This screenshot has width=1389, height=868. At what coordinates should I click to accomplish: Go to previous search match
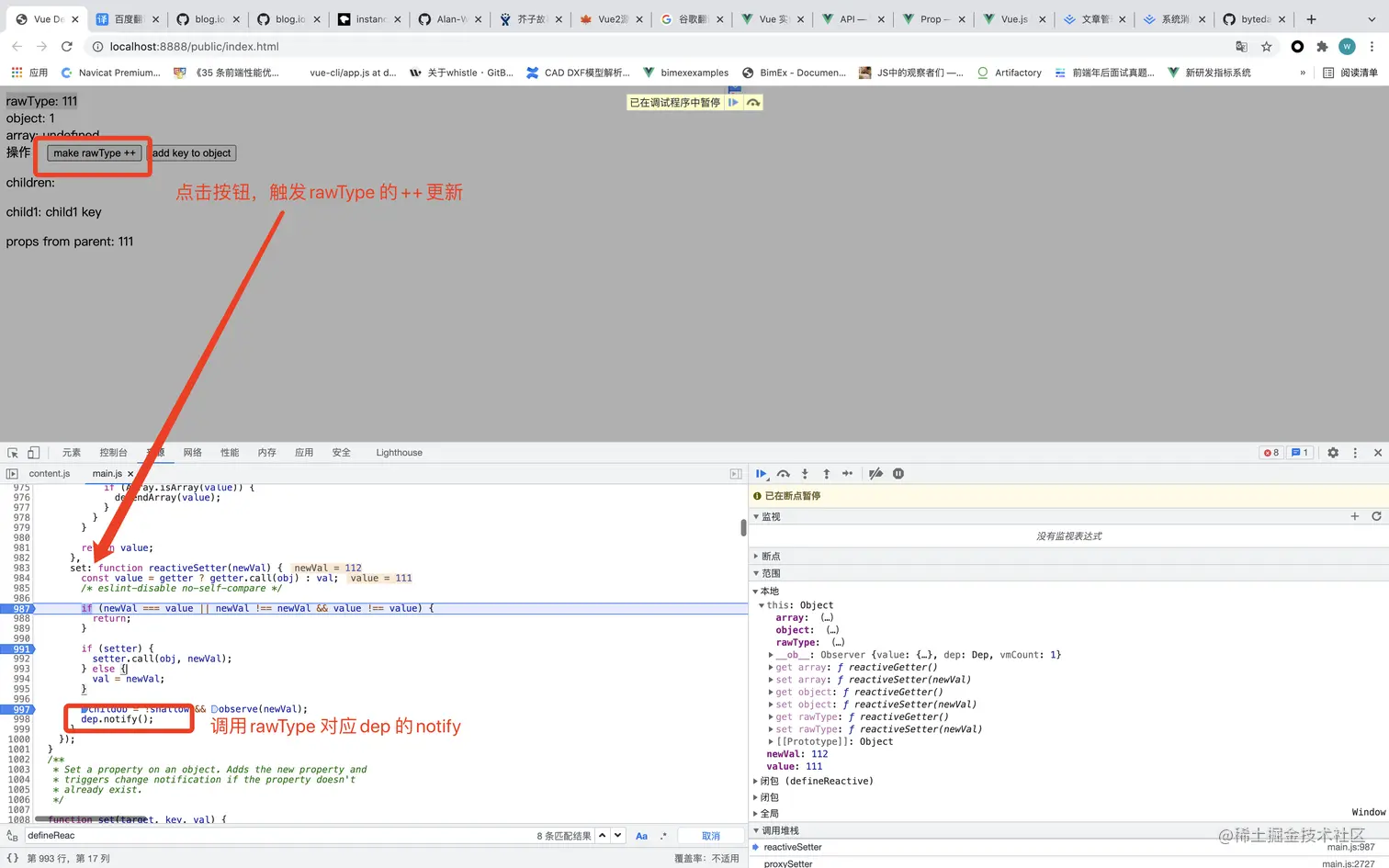pyautogui.click(x=603, y=836)
